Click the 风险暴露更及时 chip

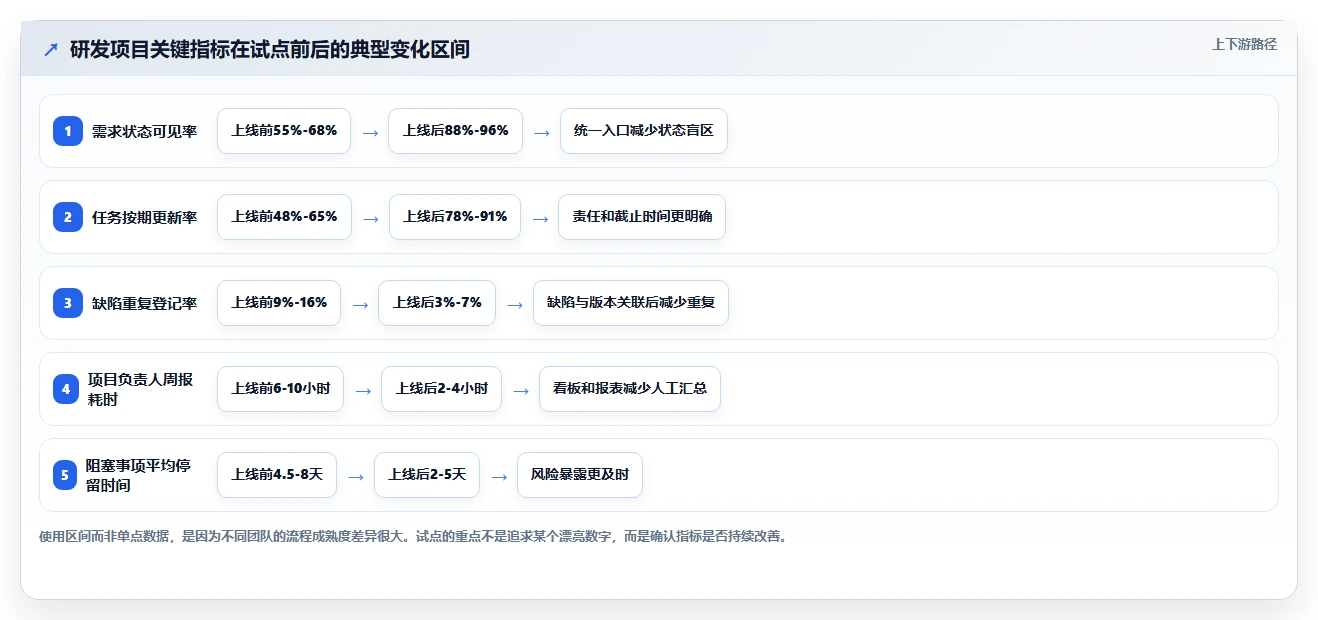[580, 475]
